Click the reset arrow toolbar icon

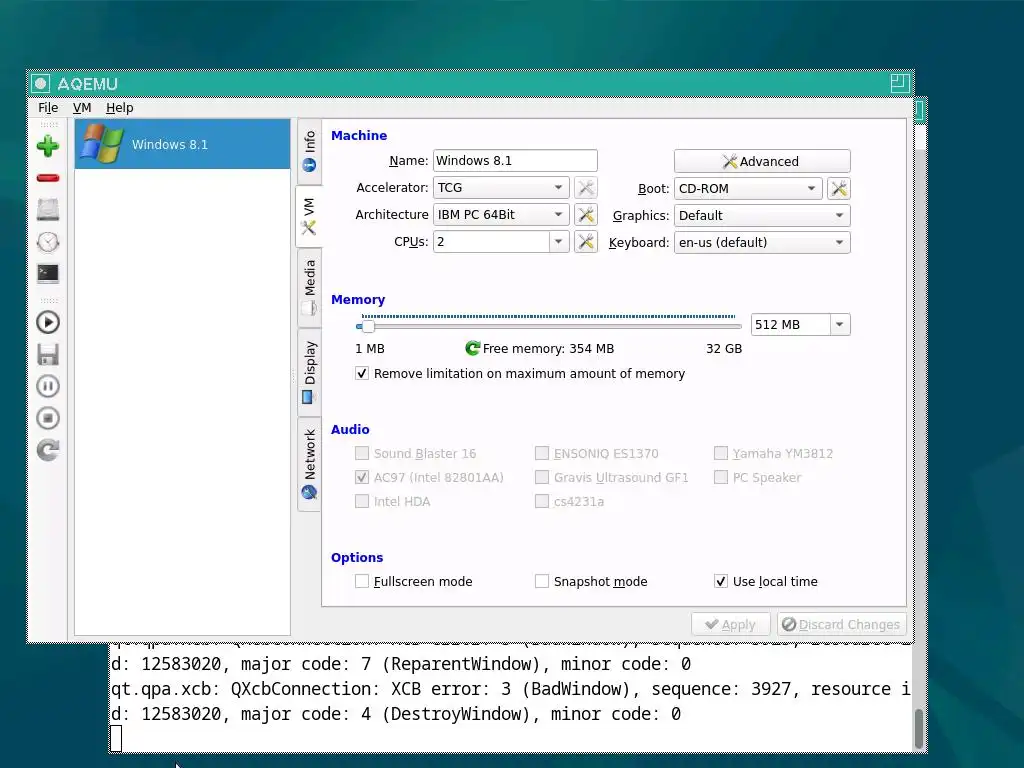[x=48, y=450]
